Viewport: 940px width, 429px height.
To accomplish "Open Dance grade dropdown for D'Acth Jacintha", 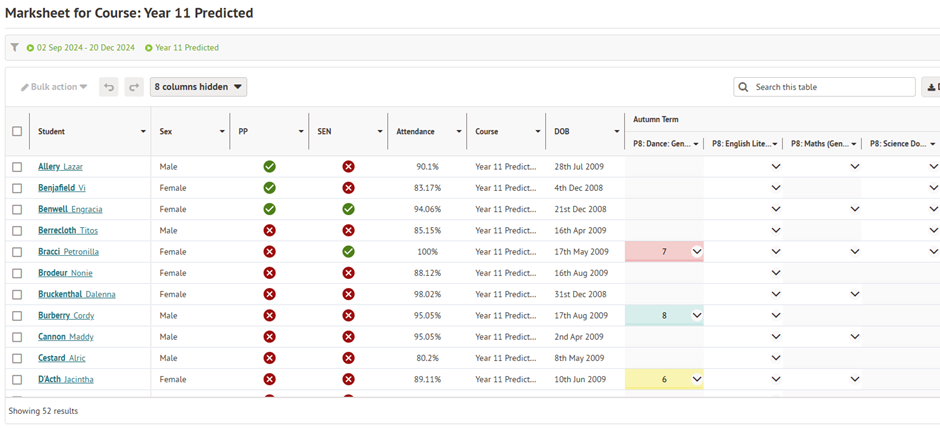I will [x=697, y=380].
